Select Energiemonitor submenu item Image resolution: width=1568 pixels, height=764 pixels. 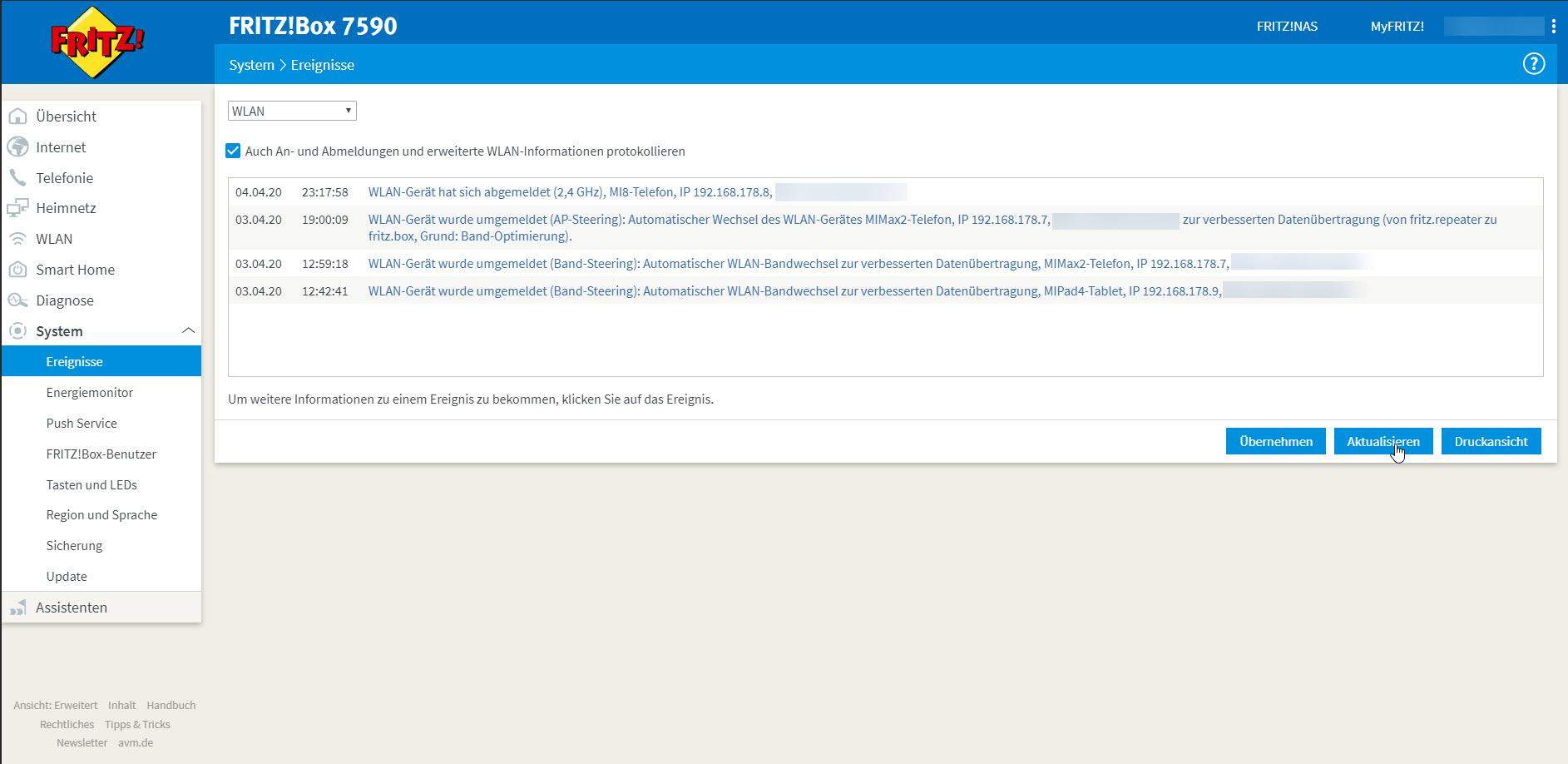[90, 392]
